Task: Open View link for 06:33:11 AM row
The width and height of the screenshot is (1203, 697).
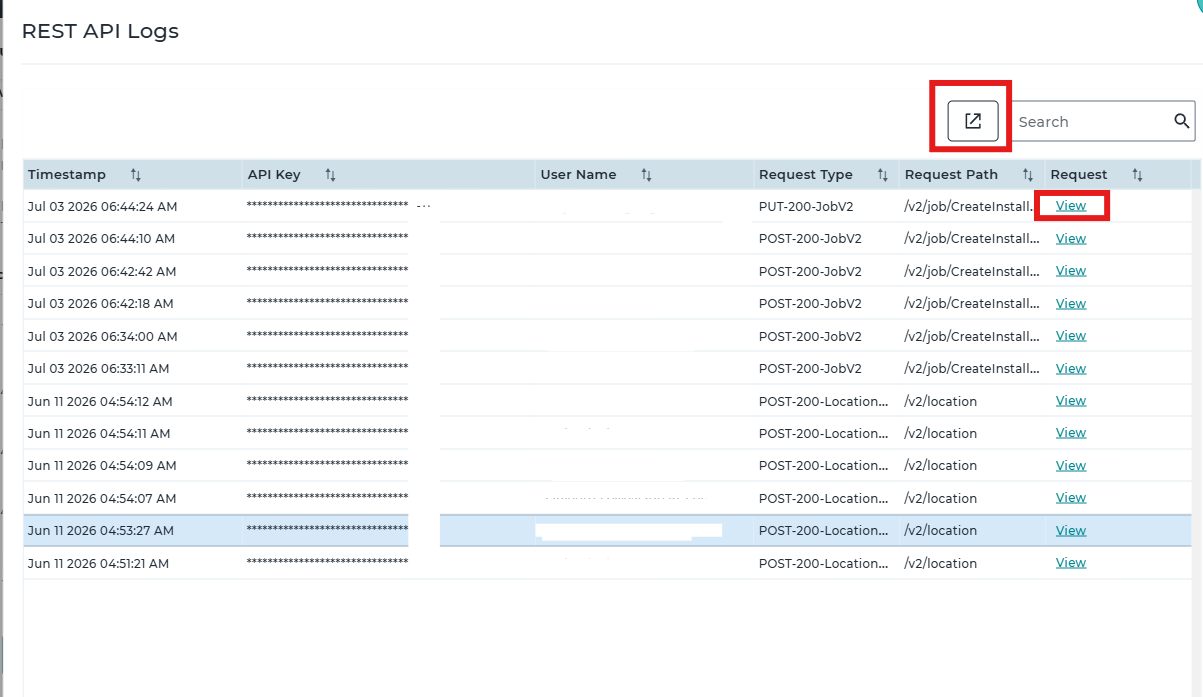Action: point(1071,368)
